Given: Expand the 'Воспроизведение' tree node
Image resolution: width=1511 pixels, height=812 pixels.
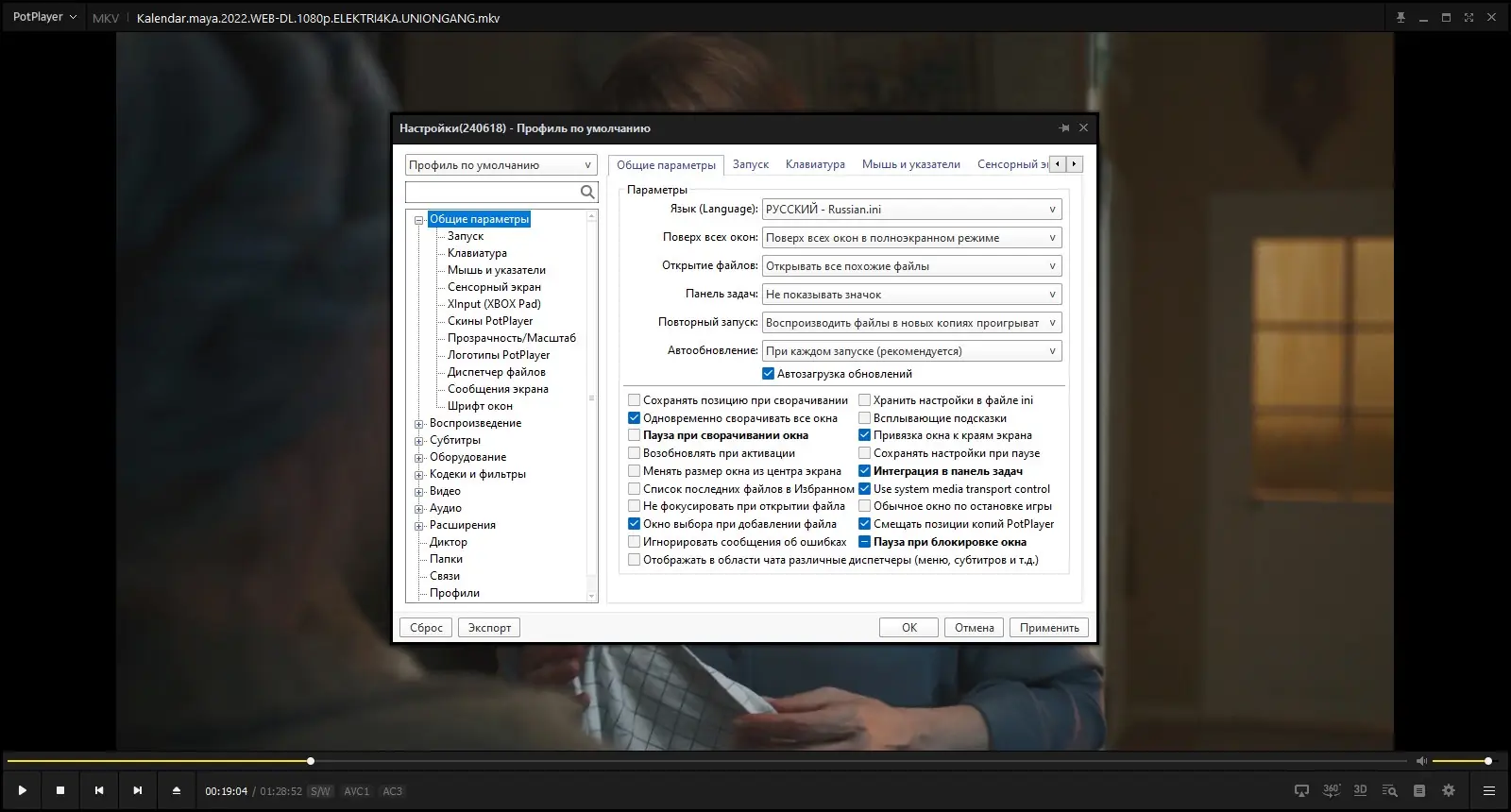Looking at the screenshot, I should point(419,424).
